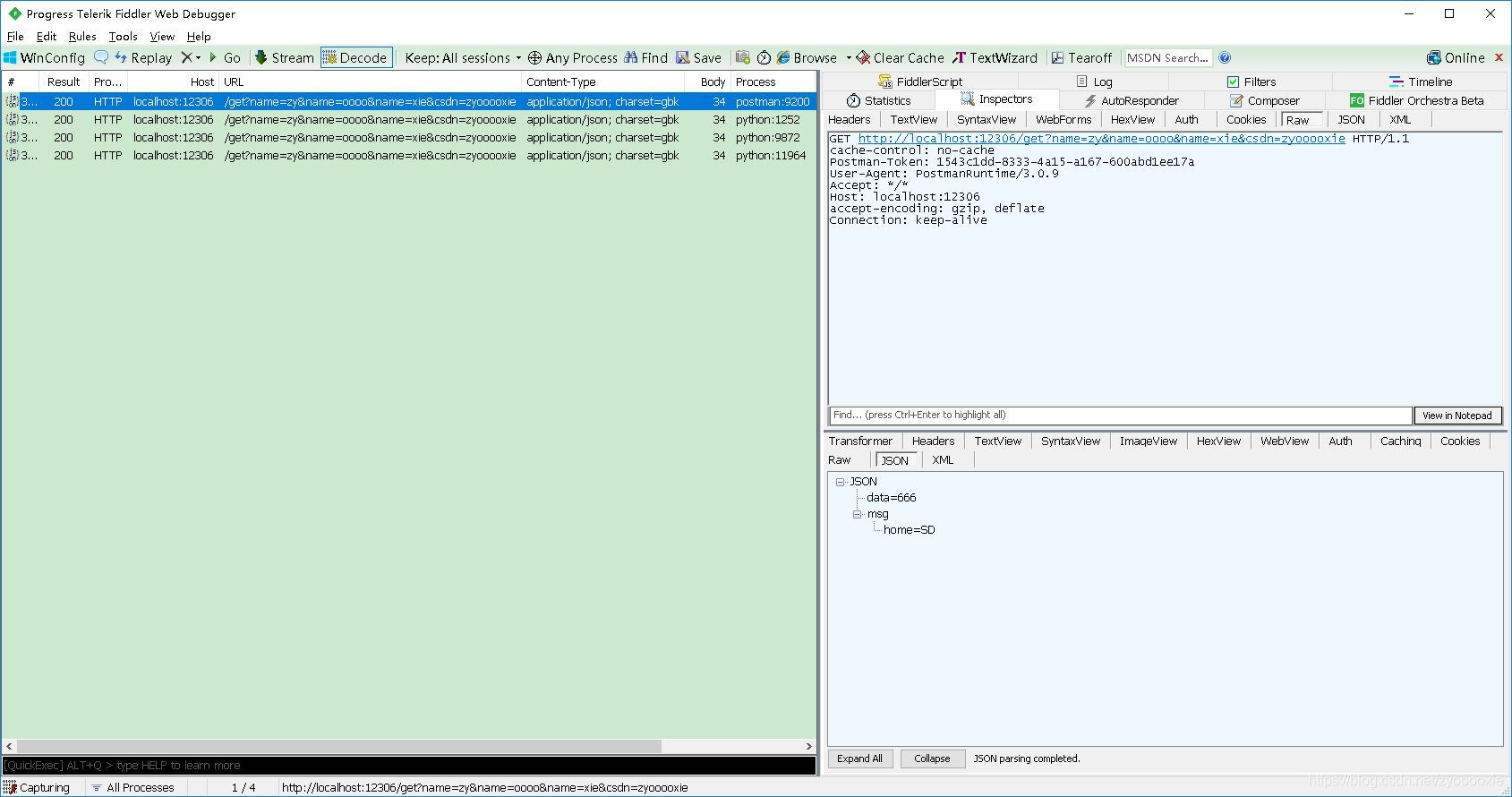The height and width of the screenshot is (797, 1512).
Task: Open the File menu
Action: (15, 37)
